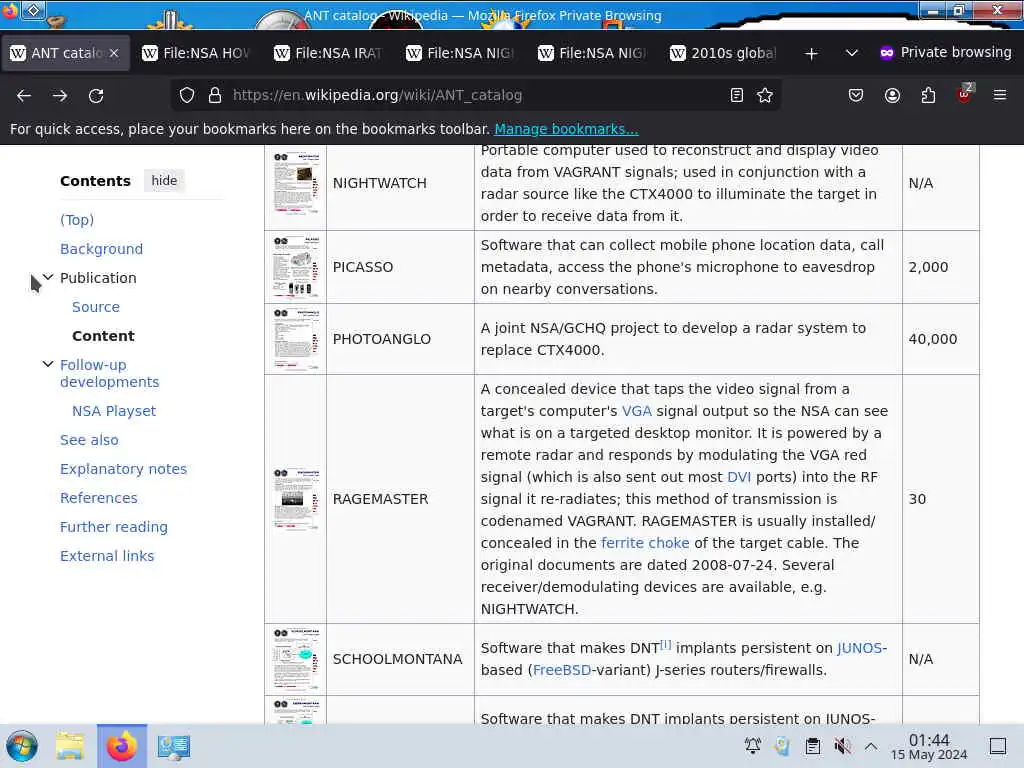Select the 40,000 price cell
Image resolution: width=1024 pixels, height=768 pixels.
pos(940,339)
